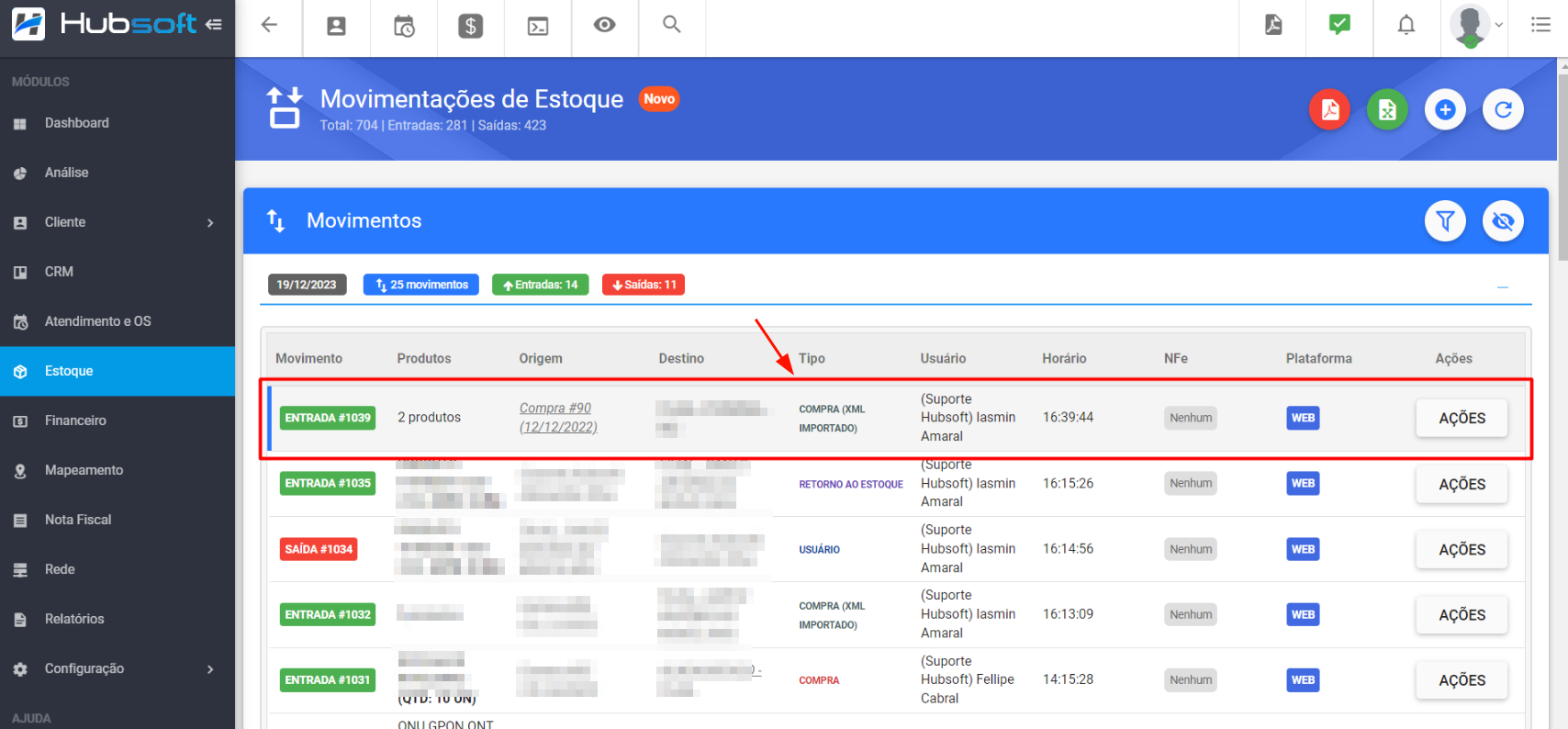Click the ENTRADA #1039 badge
The width and height of the screenshot is (1568, 729).
(328, 418)
